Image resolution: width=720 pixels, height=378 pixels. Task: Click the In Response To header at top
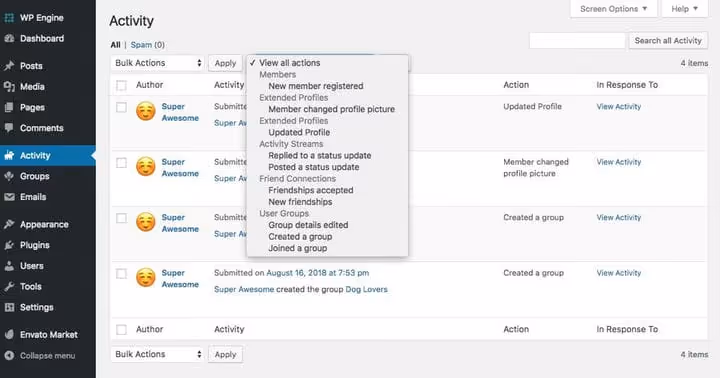(627, 85)
